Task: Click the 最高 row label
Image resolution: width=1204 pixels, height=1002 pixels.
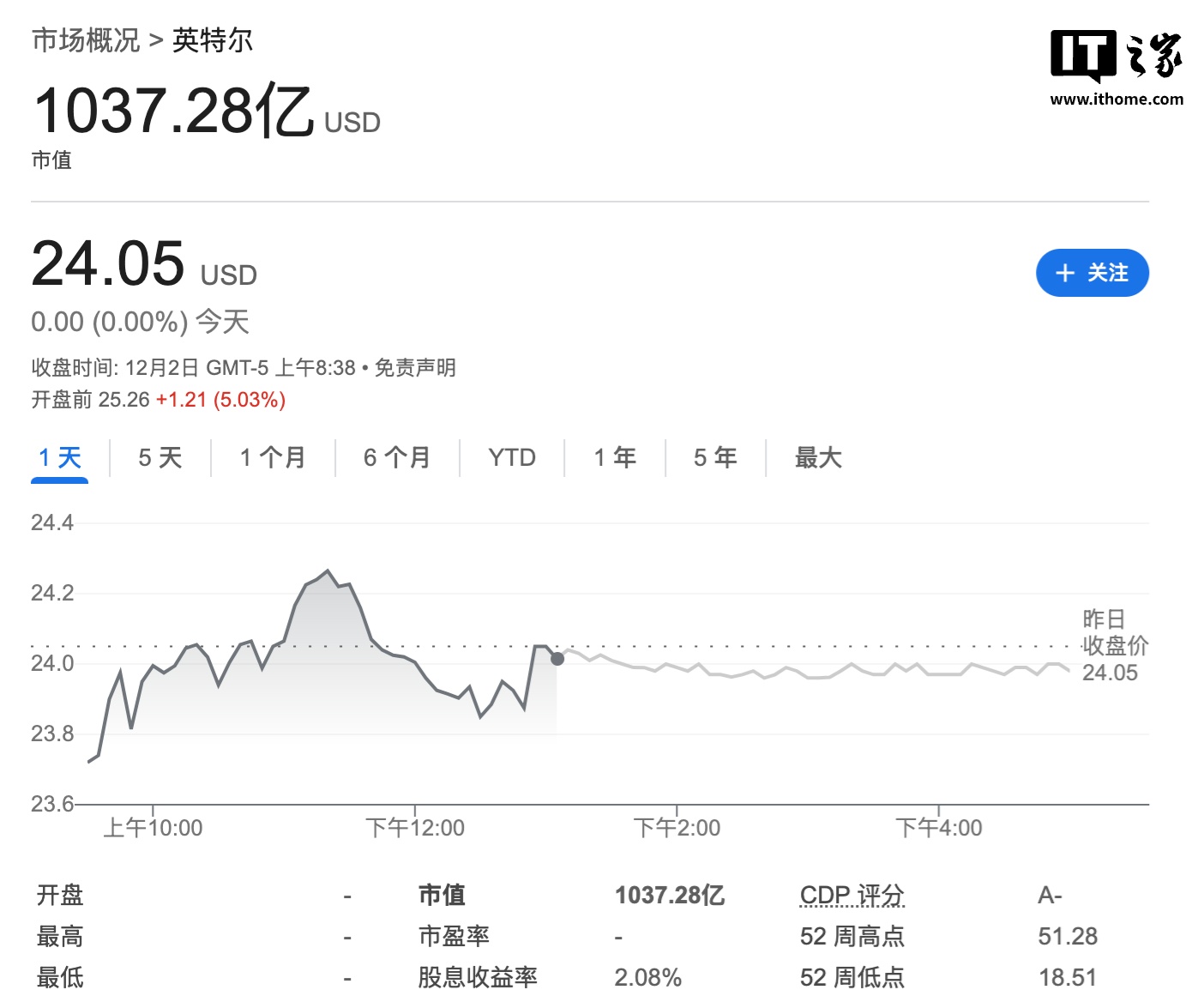Action: [x=60, y=937]
